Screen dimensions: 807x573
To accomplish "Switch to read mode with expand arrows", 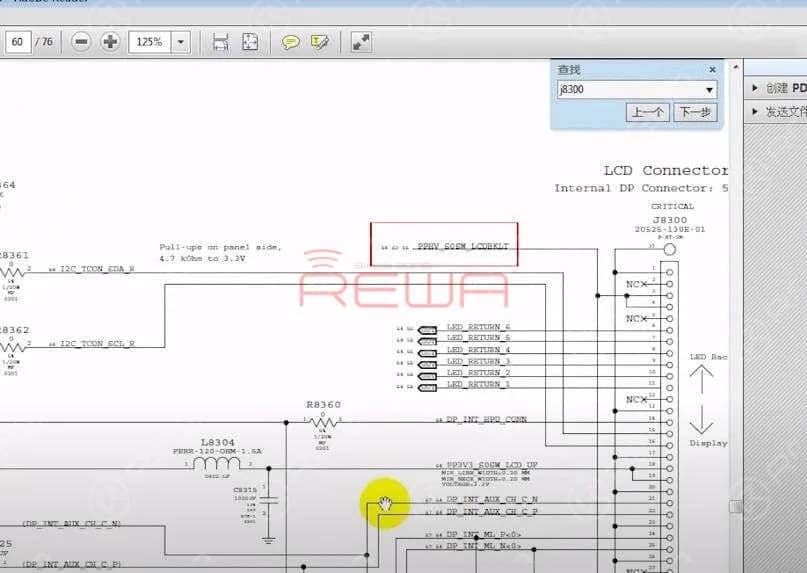I will [x=361, y=42].
